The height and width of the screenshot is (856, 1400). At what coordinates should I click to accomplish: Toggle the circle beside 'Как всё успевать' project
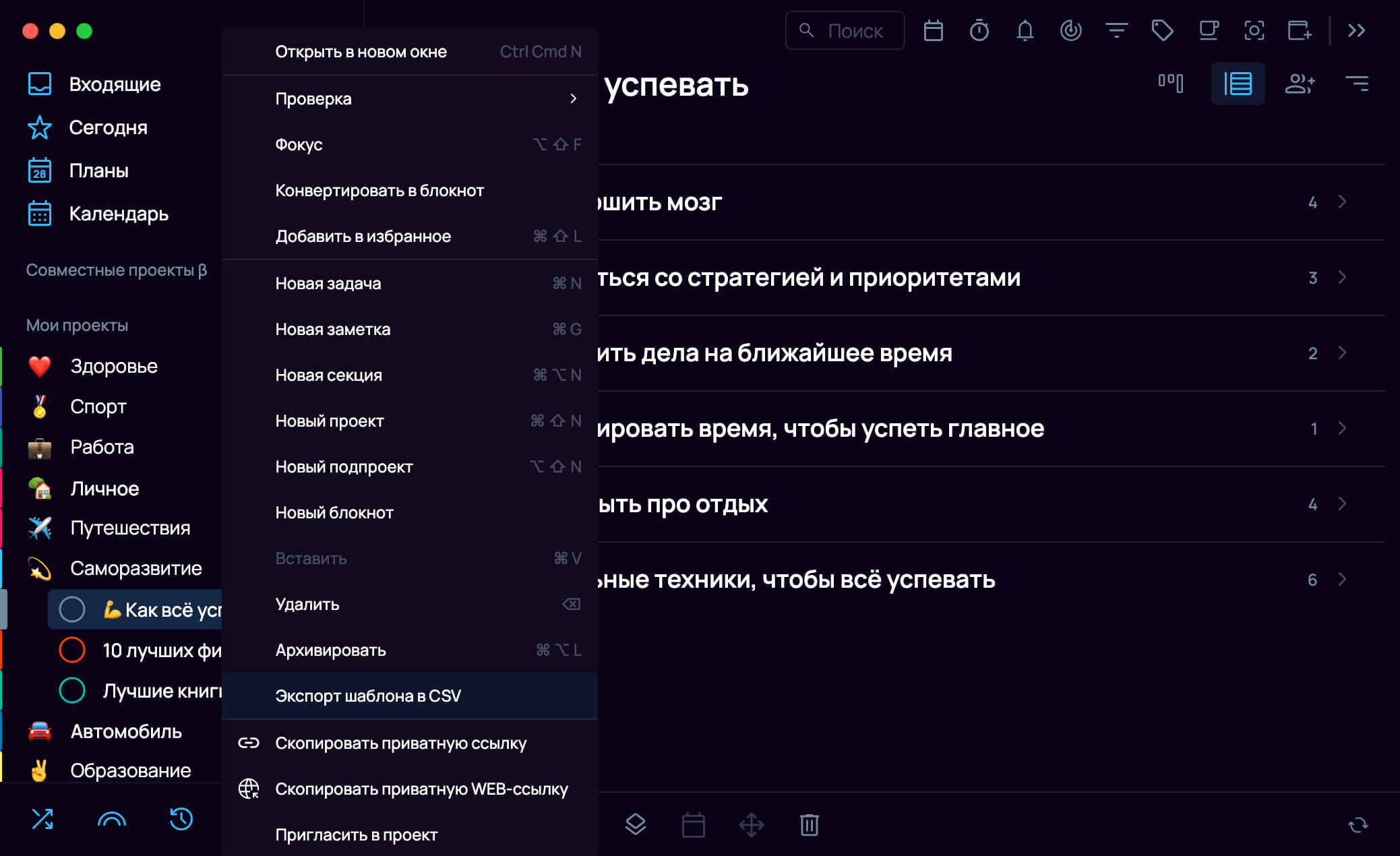[x=72, y=609]
